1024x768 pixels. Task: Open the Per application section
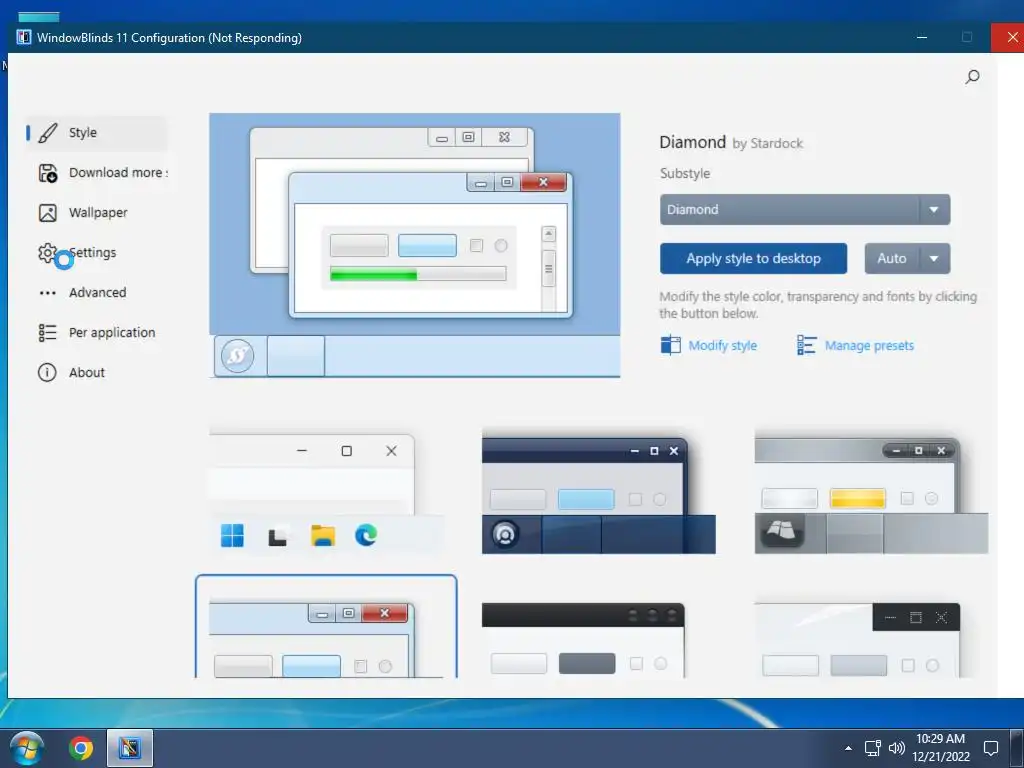pyautogui.click(x=97, y=332)
